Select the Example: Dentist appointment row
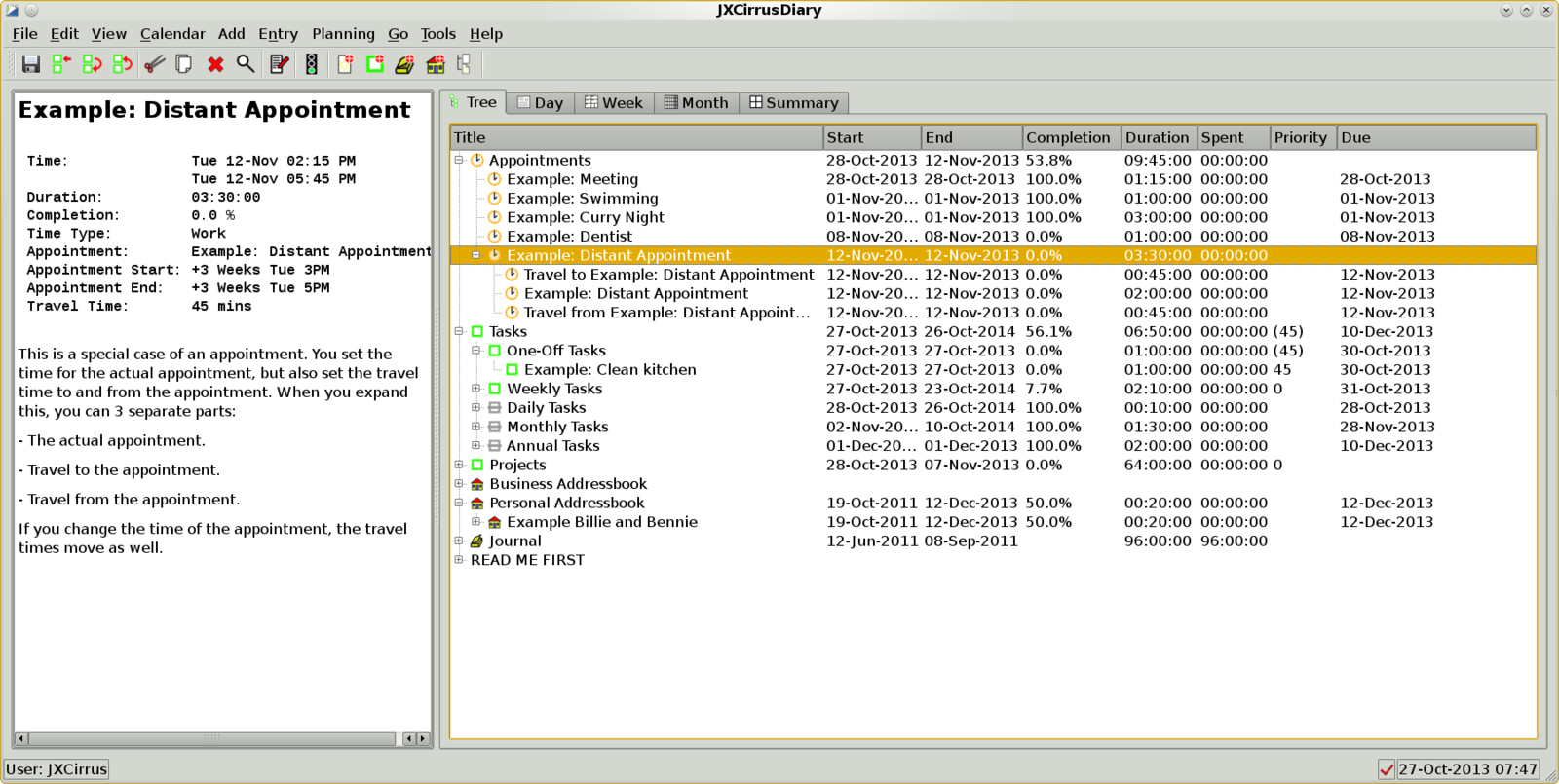This screenshot has width=1559, height=784. pyautogui.click(x=569, y=237)
